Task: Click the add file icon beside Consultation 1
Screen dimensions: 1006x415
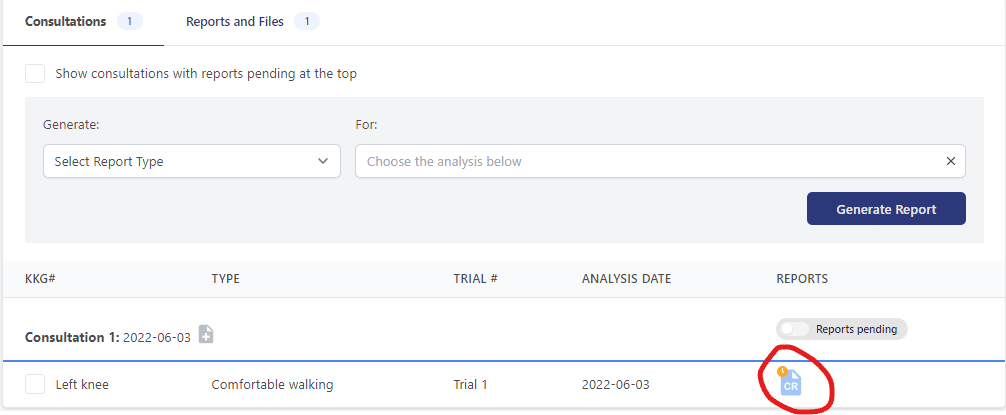Action: pyautogui.click(x=206, y=334)
